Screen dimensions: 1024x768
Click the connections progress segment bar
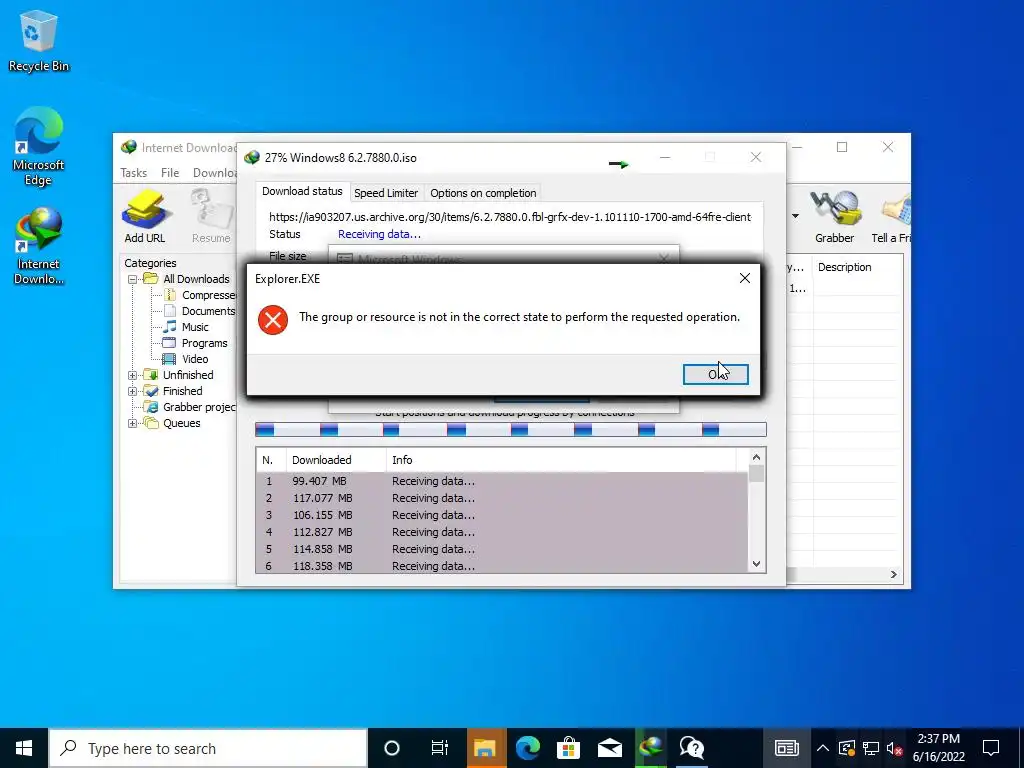point(511,429)
